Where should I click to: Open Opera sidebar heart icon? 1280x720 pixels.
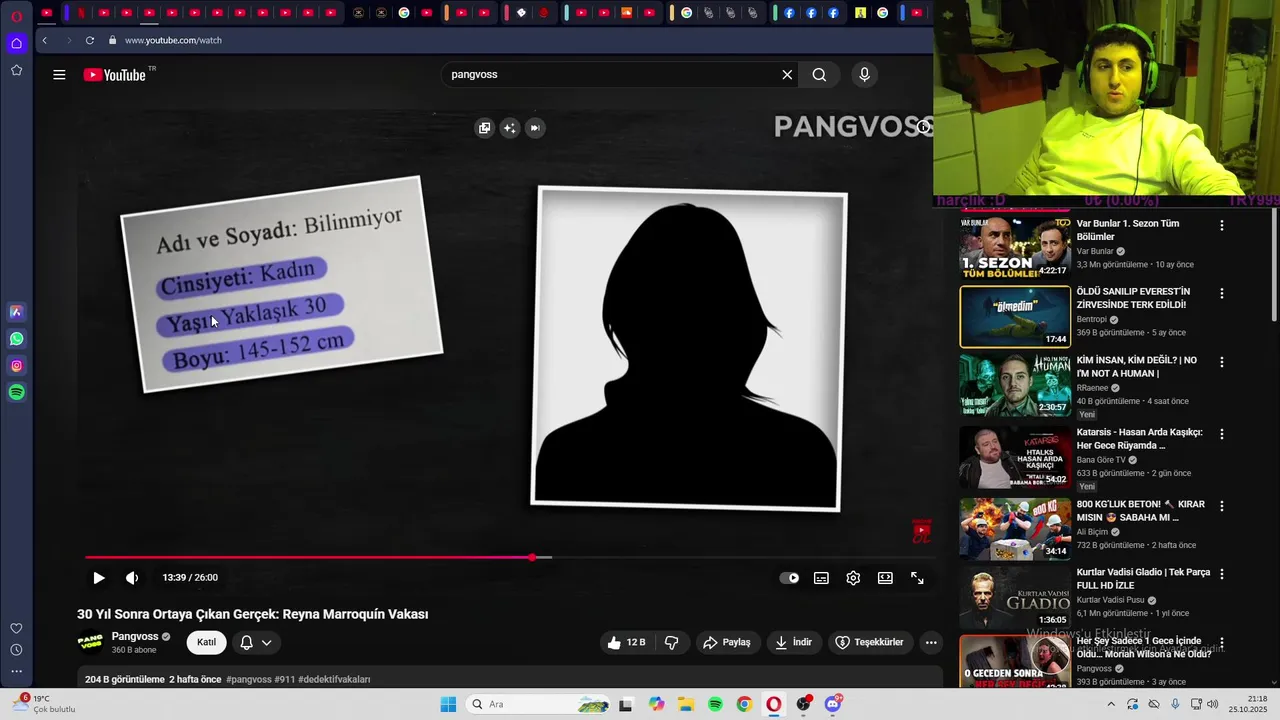pos(16,628)
